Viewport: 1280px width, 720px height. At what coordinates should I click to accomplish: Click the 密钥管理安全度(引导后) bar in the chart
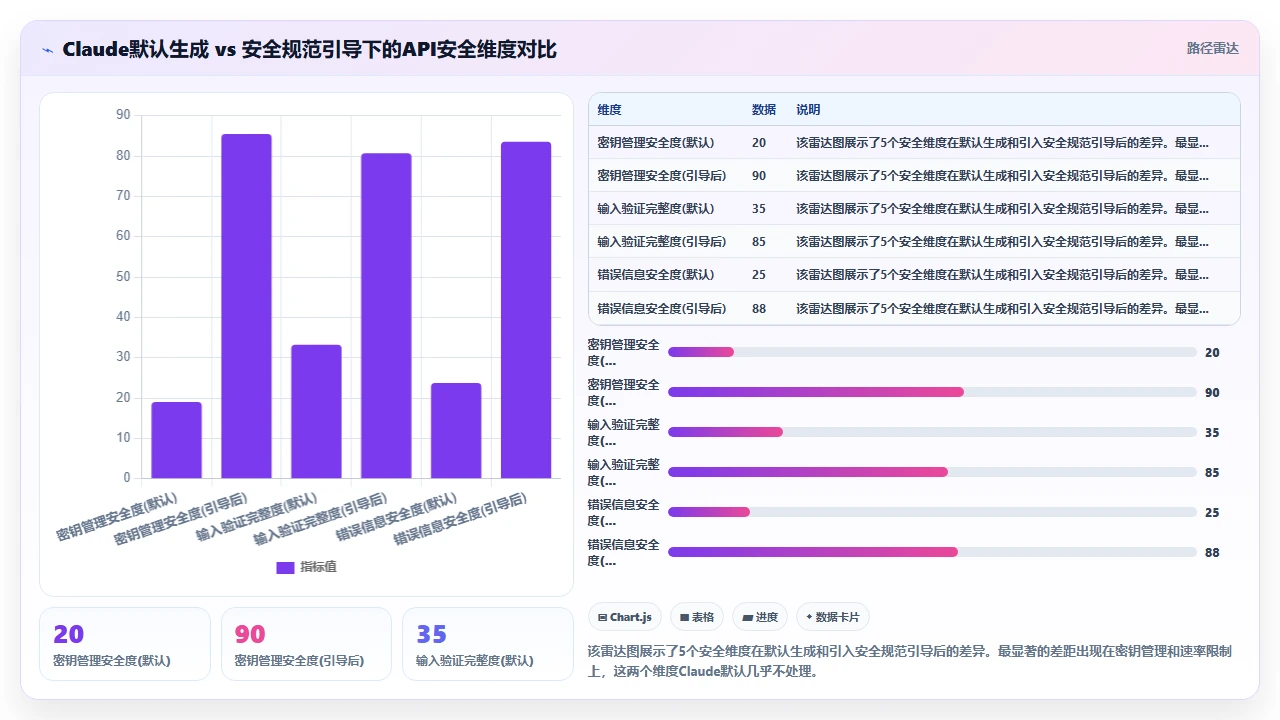246,306
